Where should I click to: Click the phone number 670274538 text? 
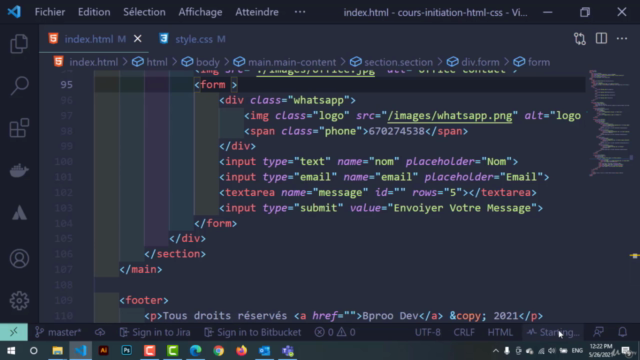click(x=396, y=131)
